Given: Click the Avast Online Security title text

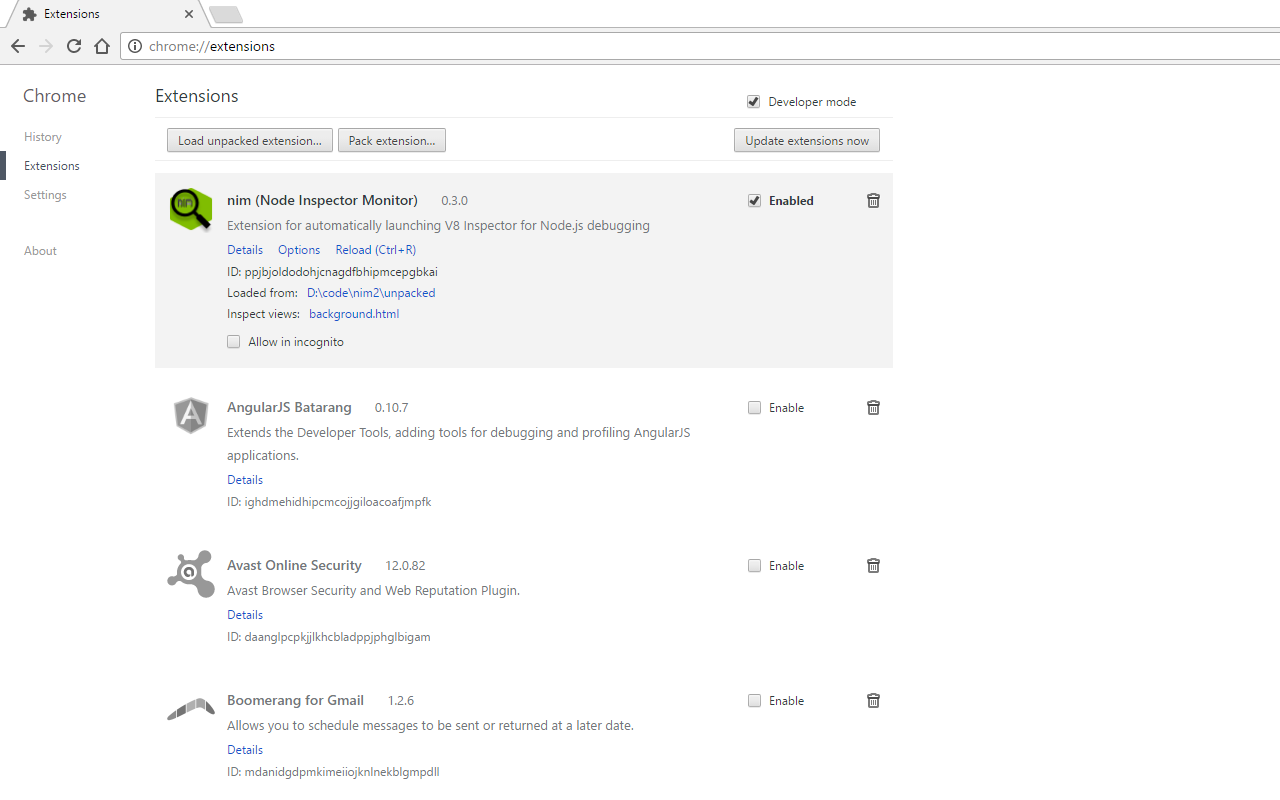Looking at the screenshot, I should (294, 566).
